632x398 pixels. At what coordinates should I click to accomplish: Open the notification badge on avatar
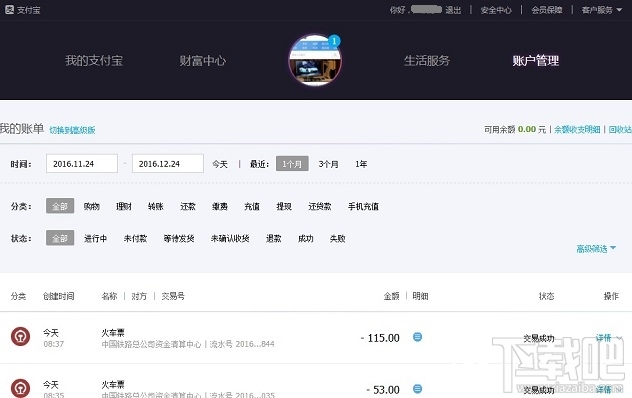coord(334,41)
